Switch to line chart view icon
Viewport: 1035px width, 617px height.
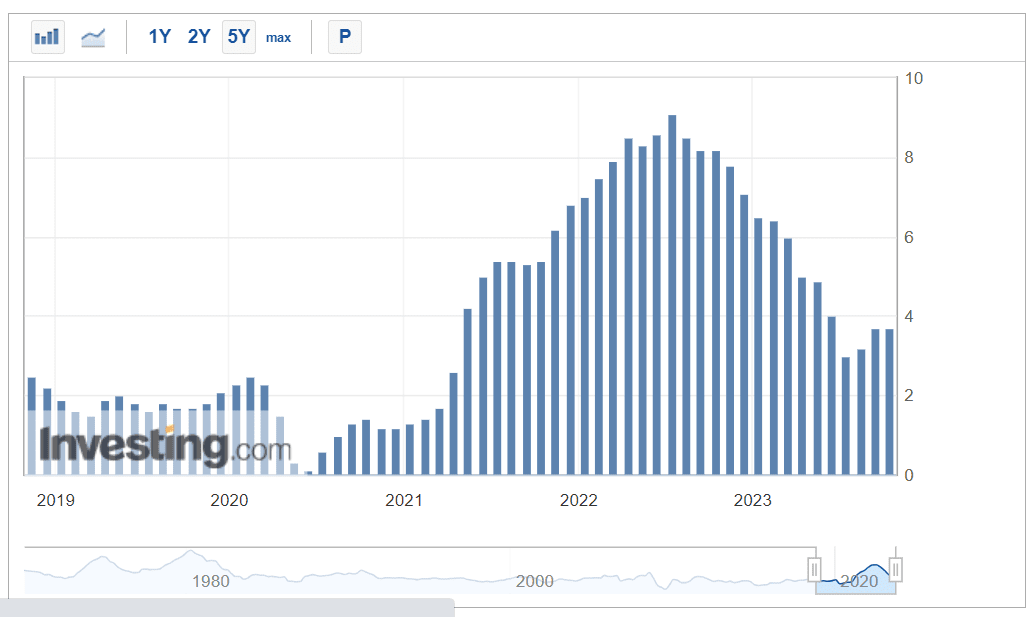[x=93, y=37]
